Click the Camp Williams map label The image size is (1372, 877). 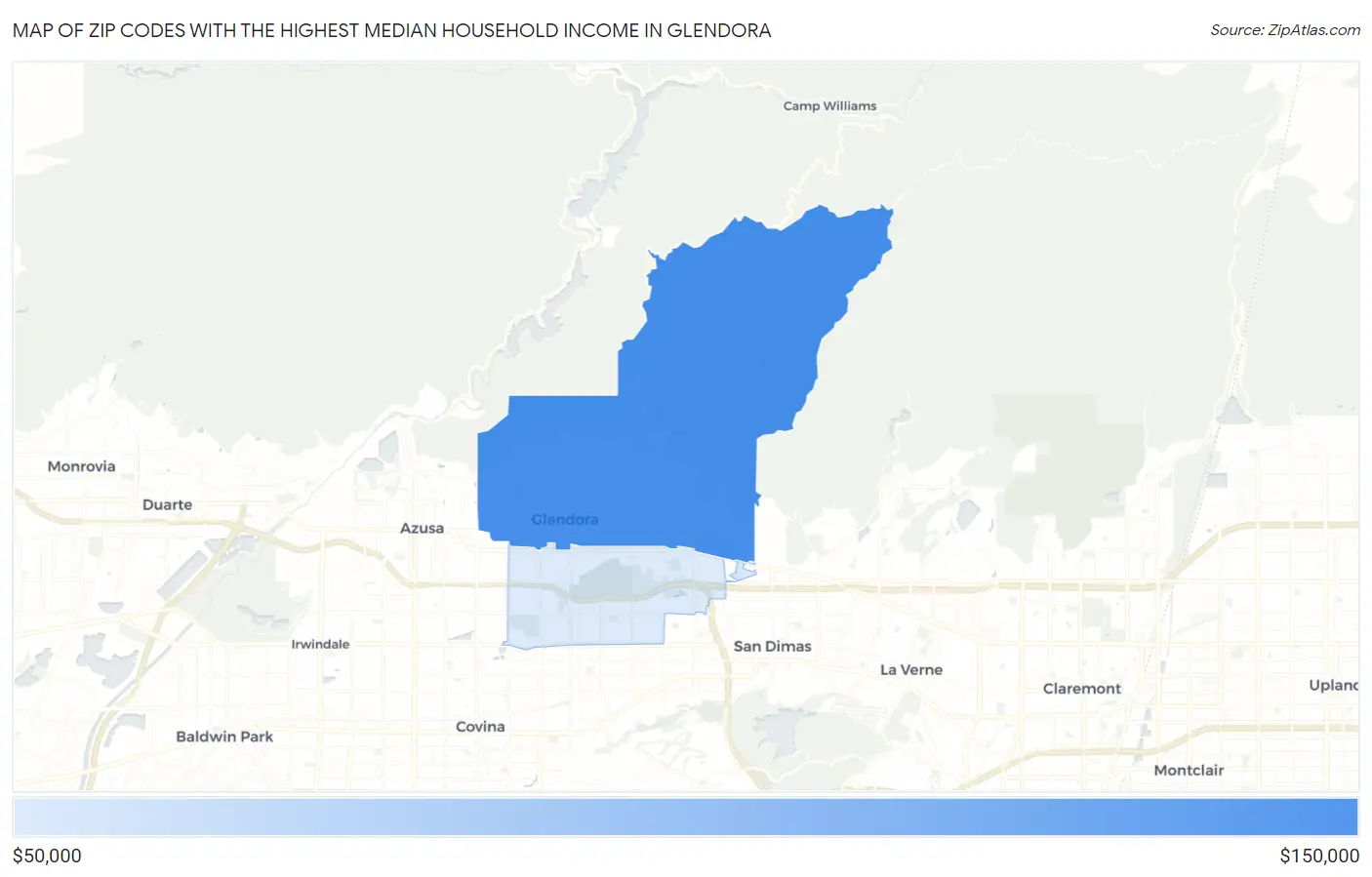829,105
